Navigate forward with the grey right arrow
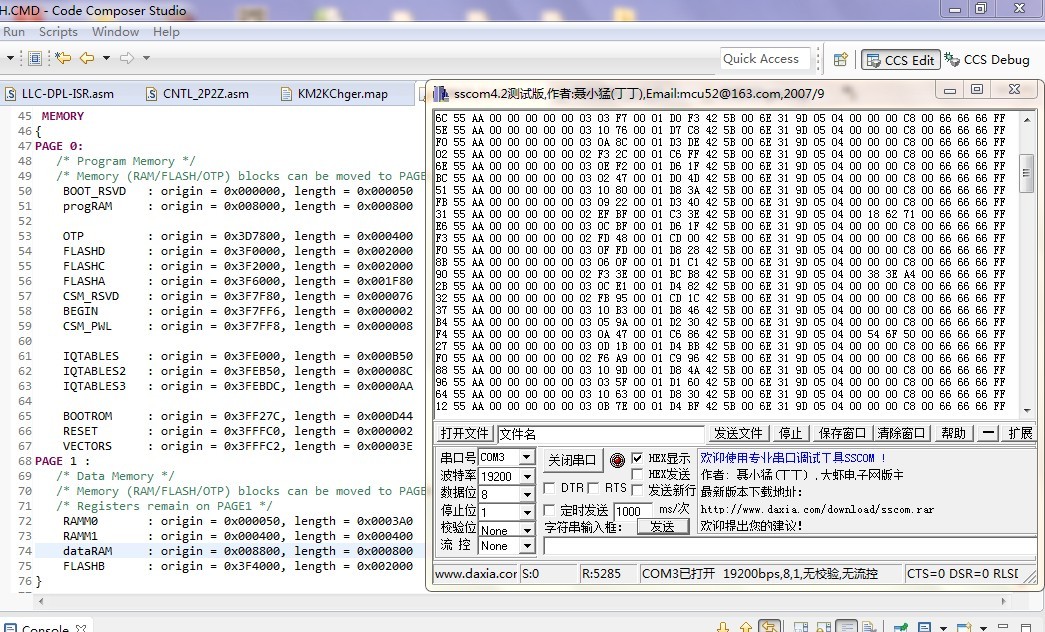 [127, 58]
